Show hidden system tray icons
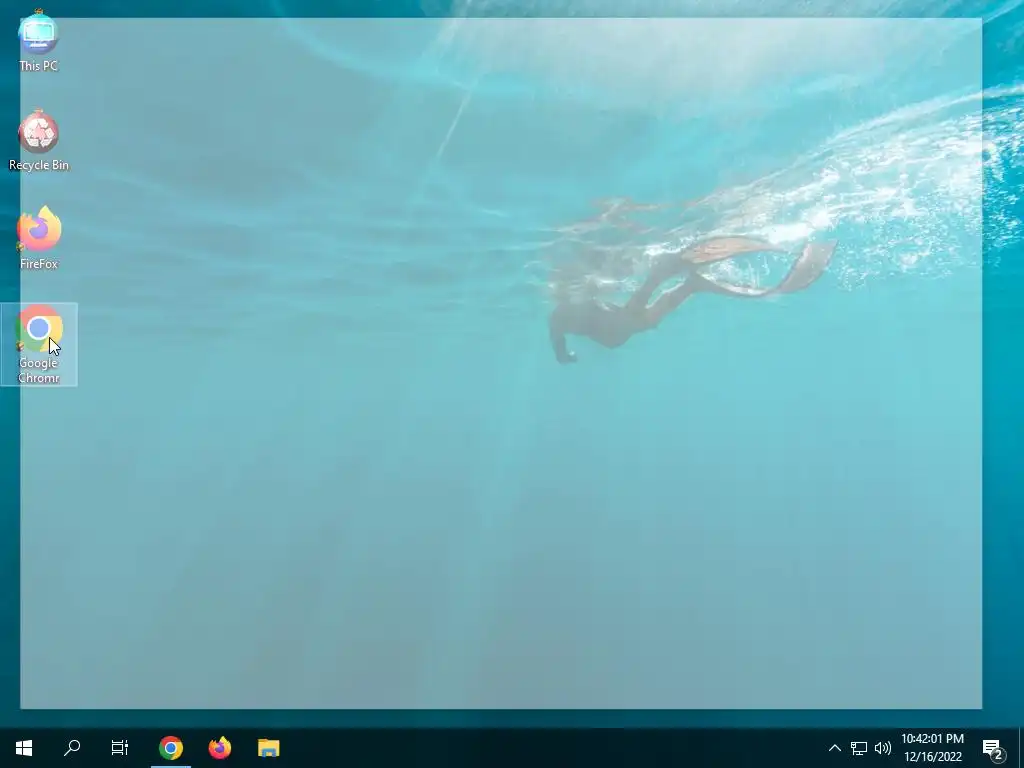Viewport: 1024px width, 768px height. (834, 748)
